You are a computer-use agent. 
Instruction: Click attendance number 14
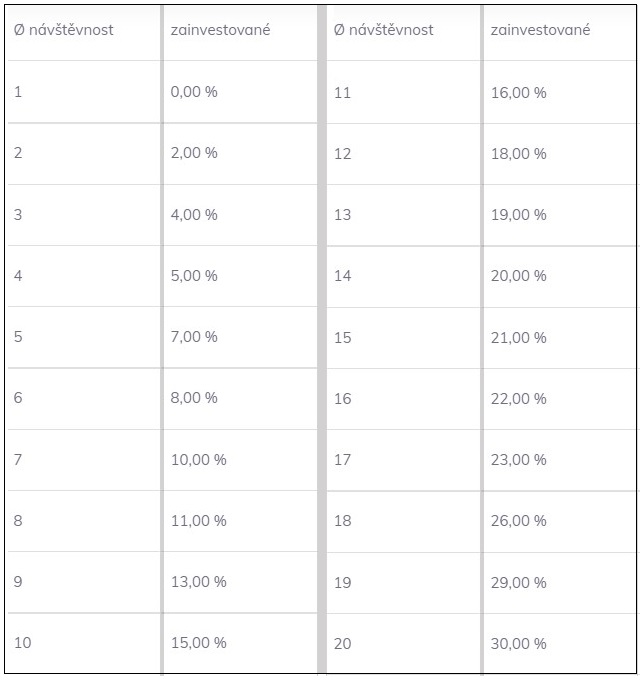tap(342, 276)
